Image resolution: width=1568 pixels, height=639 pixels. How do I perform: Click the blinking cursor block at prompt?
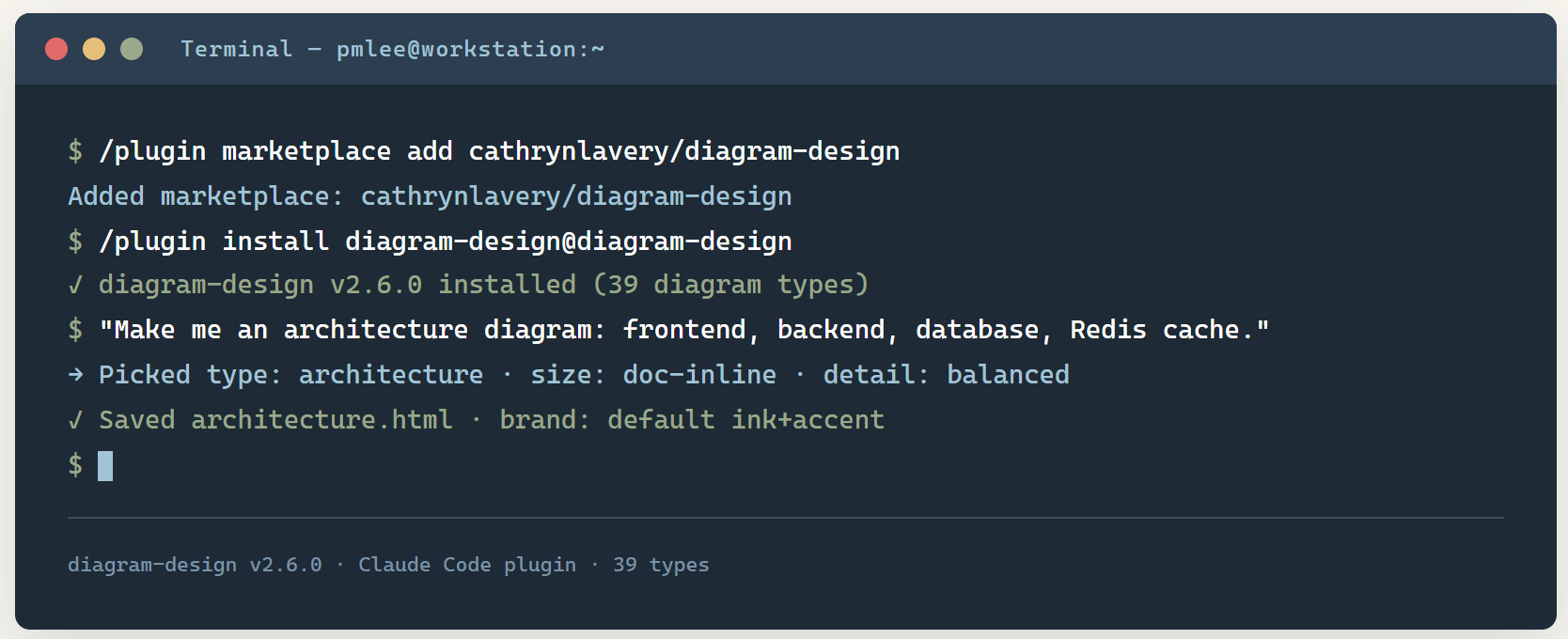(x=105, y=466)
